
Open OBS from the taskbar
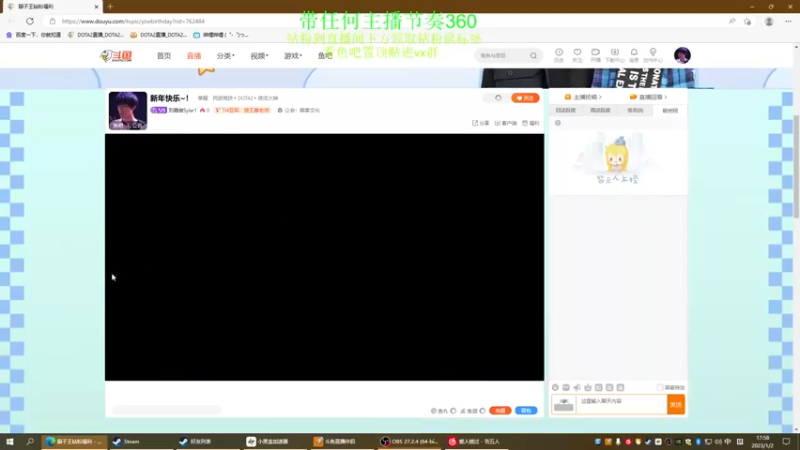[x=409, y=441]
